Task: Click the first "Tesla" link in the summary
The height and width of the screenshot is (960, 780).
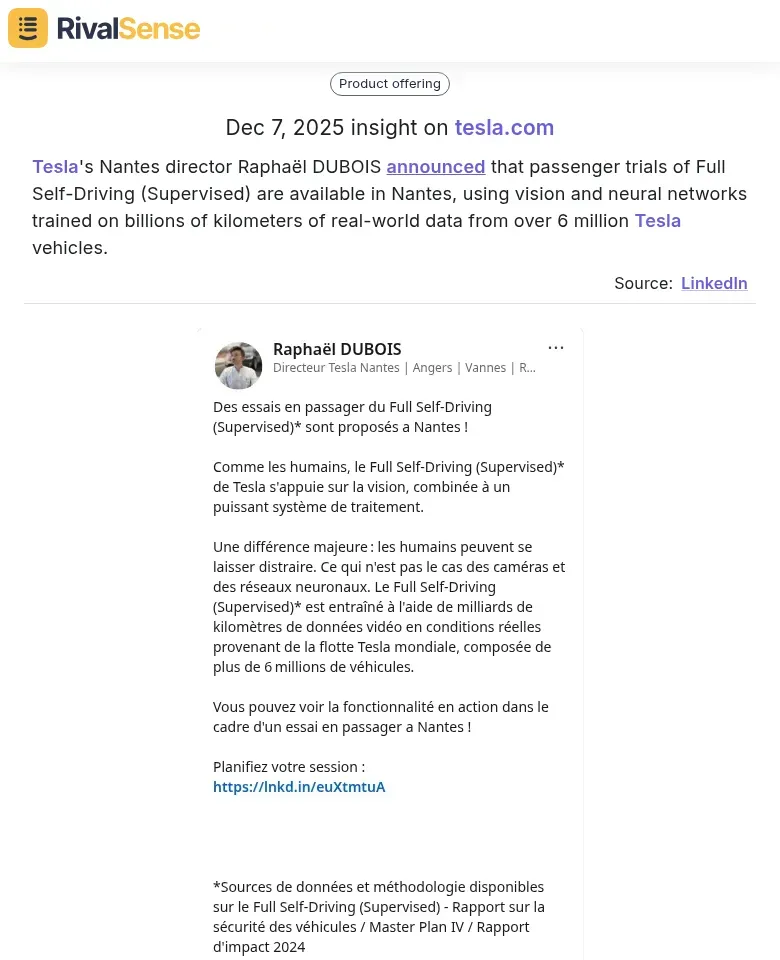Action: pyautogui.click(x=55, y=167)
